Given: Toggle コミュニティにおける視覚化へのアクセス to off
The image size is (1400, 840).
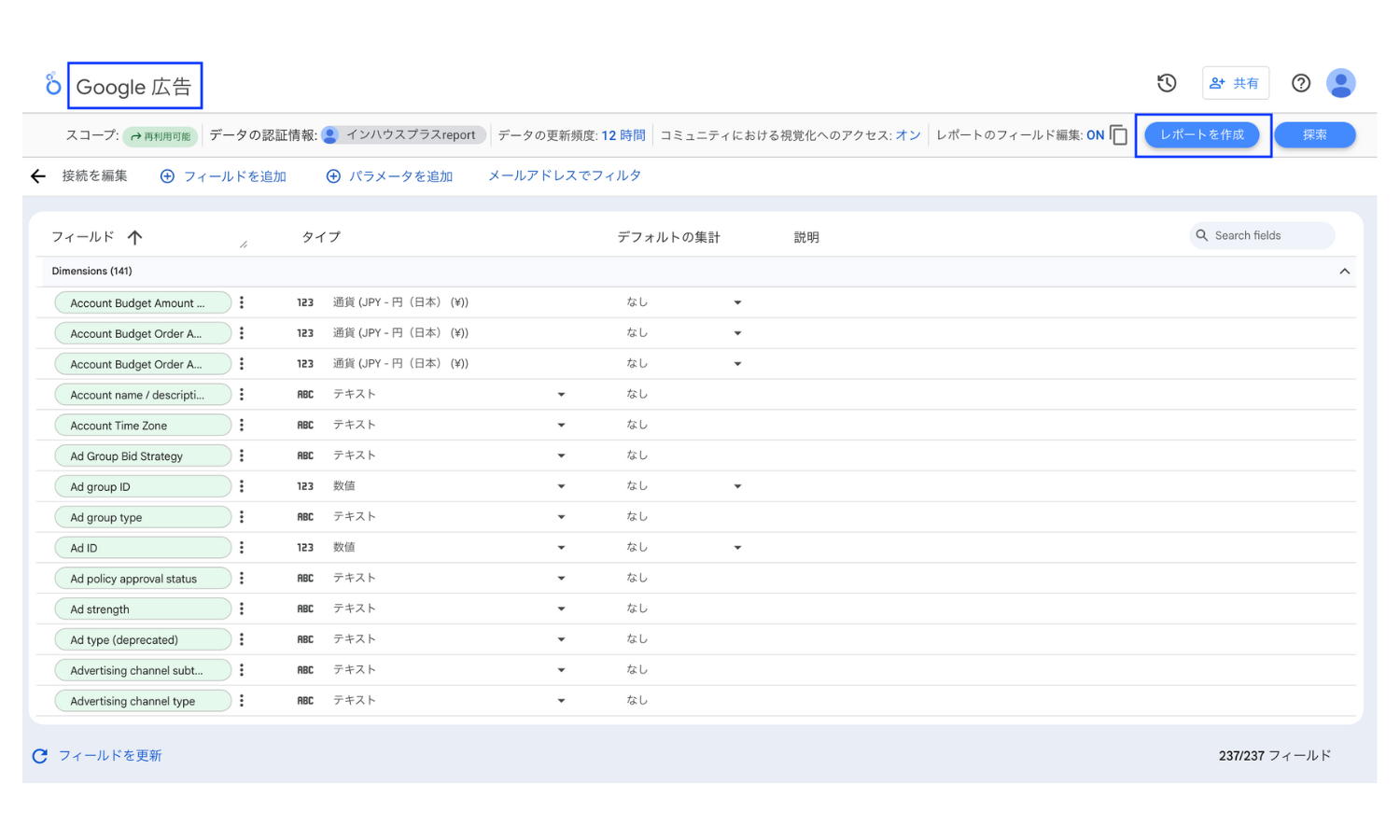Looking at the screenshot, I should [906, 134].
